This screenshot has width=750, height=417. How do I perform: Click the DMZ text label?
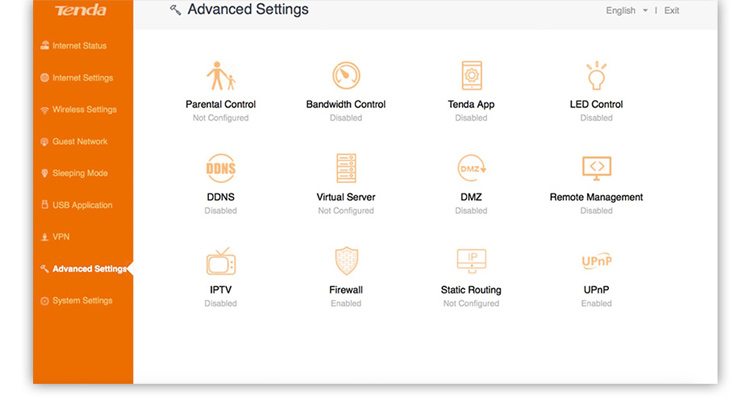[471, 197]
